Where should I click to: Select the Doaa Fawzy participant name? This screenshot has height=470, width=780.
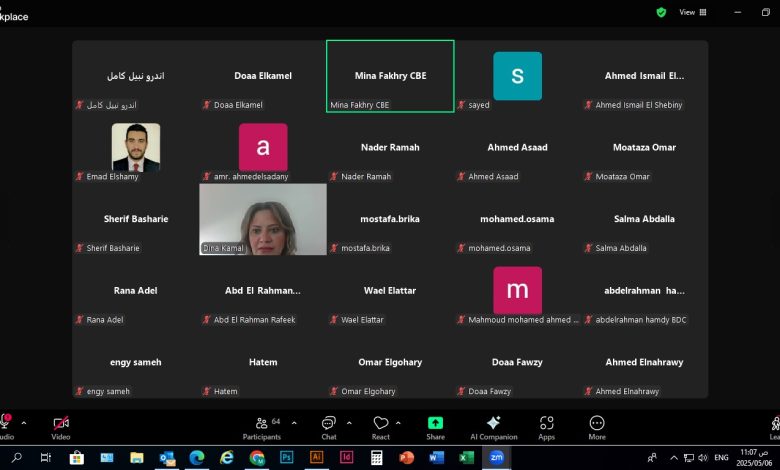coord(517,362)
